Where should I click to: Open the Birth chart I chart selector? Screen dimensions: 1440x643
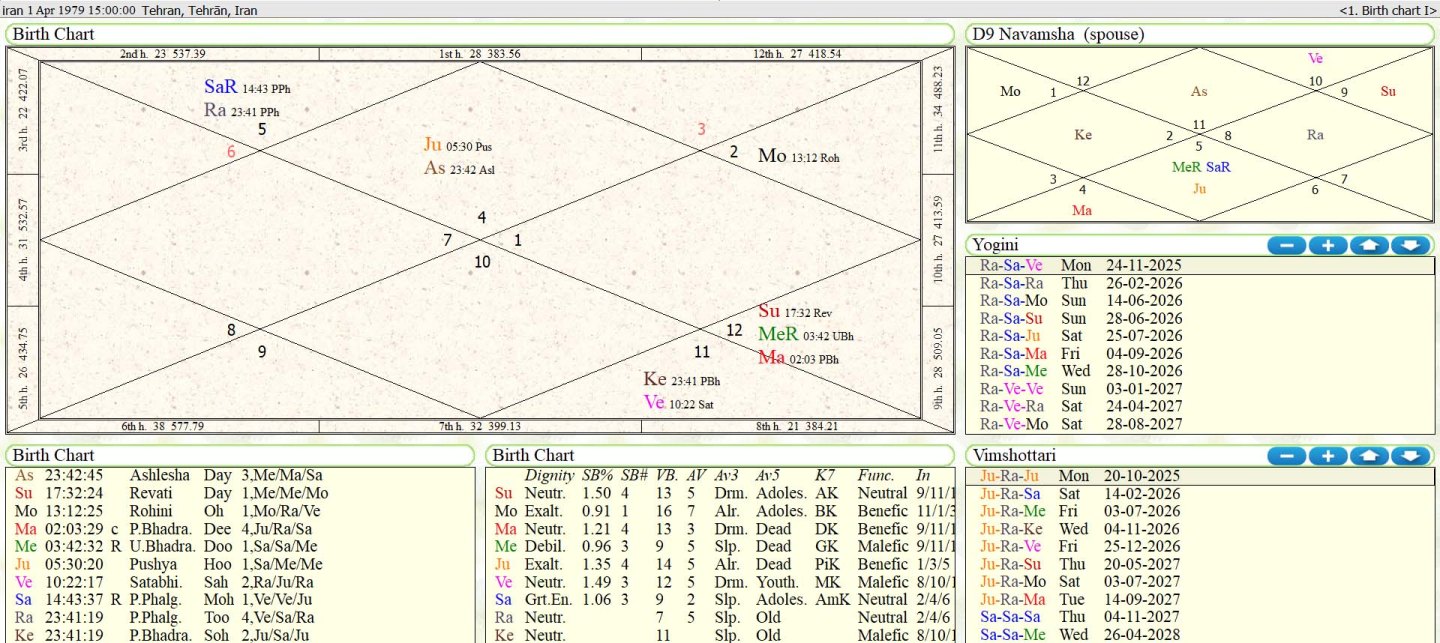1390,9
